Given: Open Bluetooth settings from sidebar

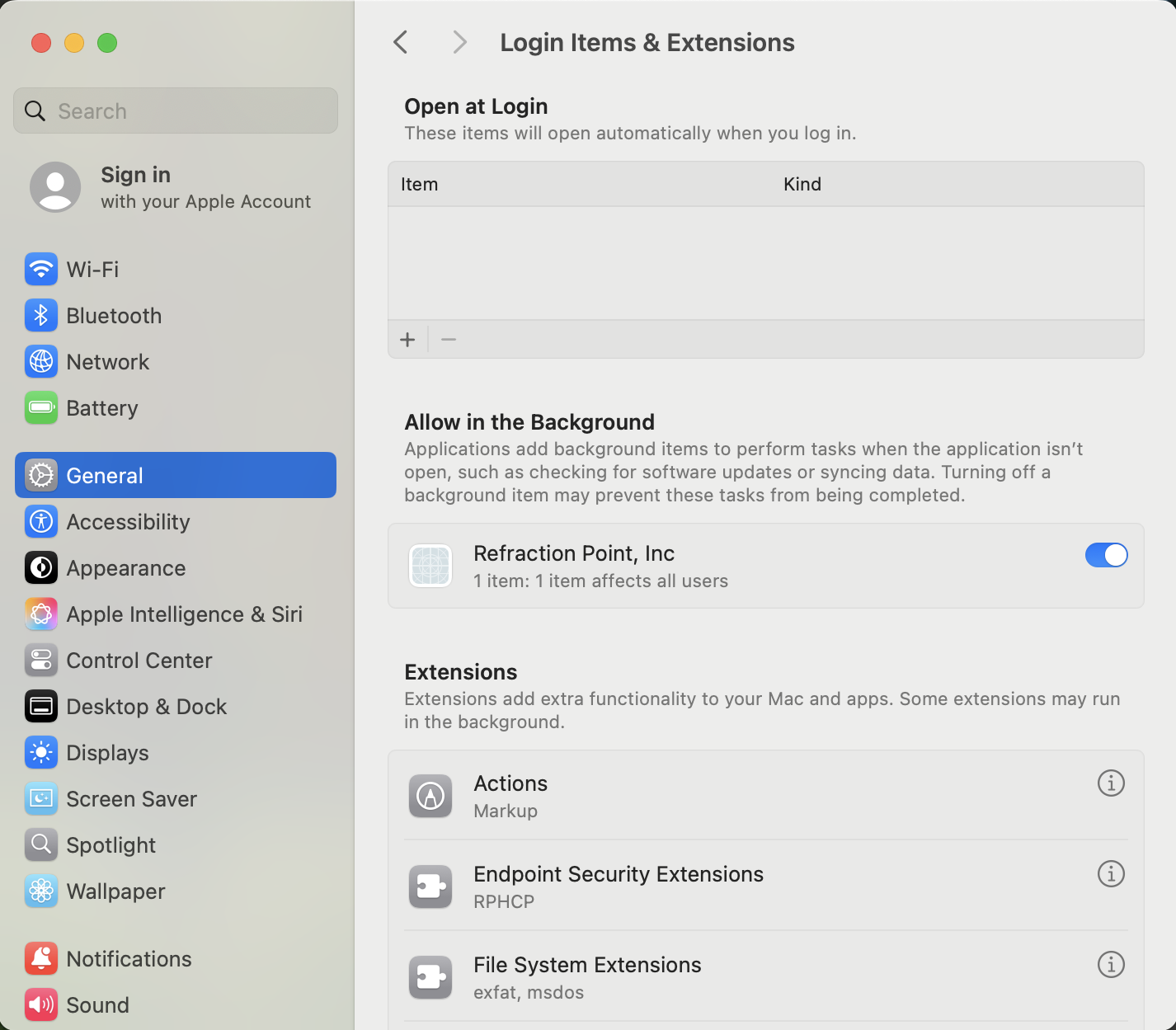Looking at the screenshot, I should pyautogui.click(x=113, y=316).
